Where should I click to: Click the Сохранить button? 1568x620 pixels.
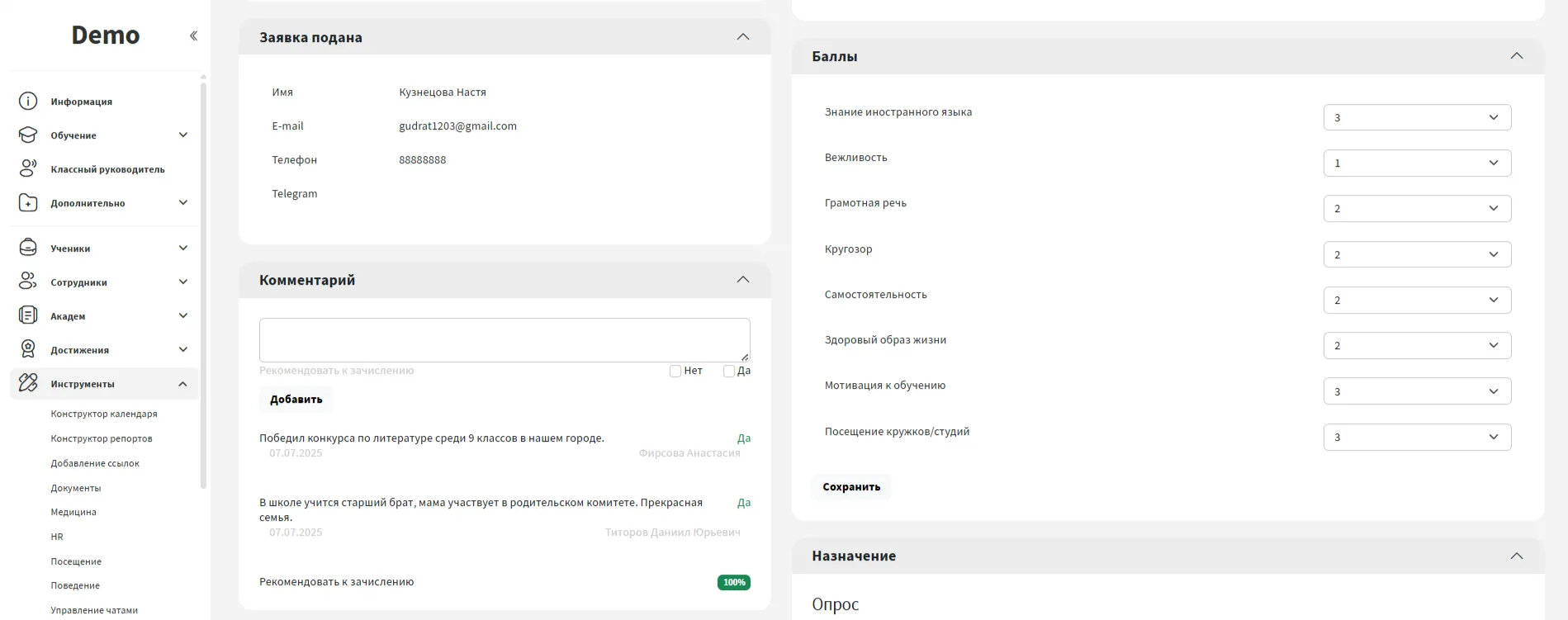[x=851, y=487]
